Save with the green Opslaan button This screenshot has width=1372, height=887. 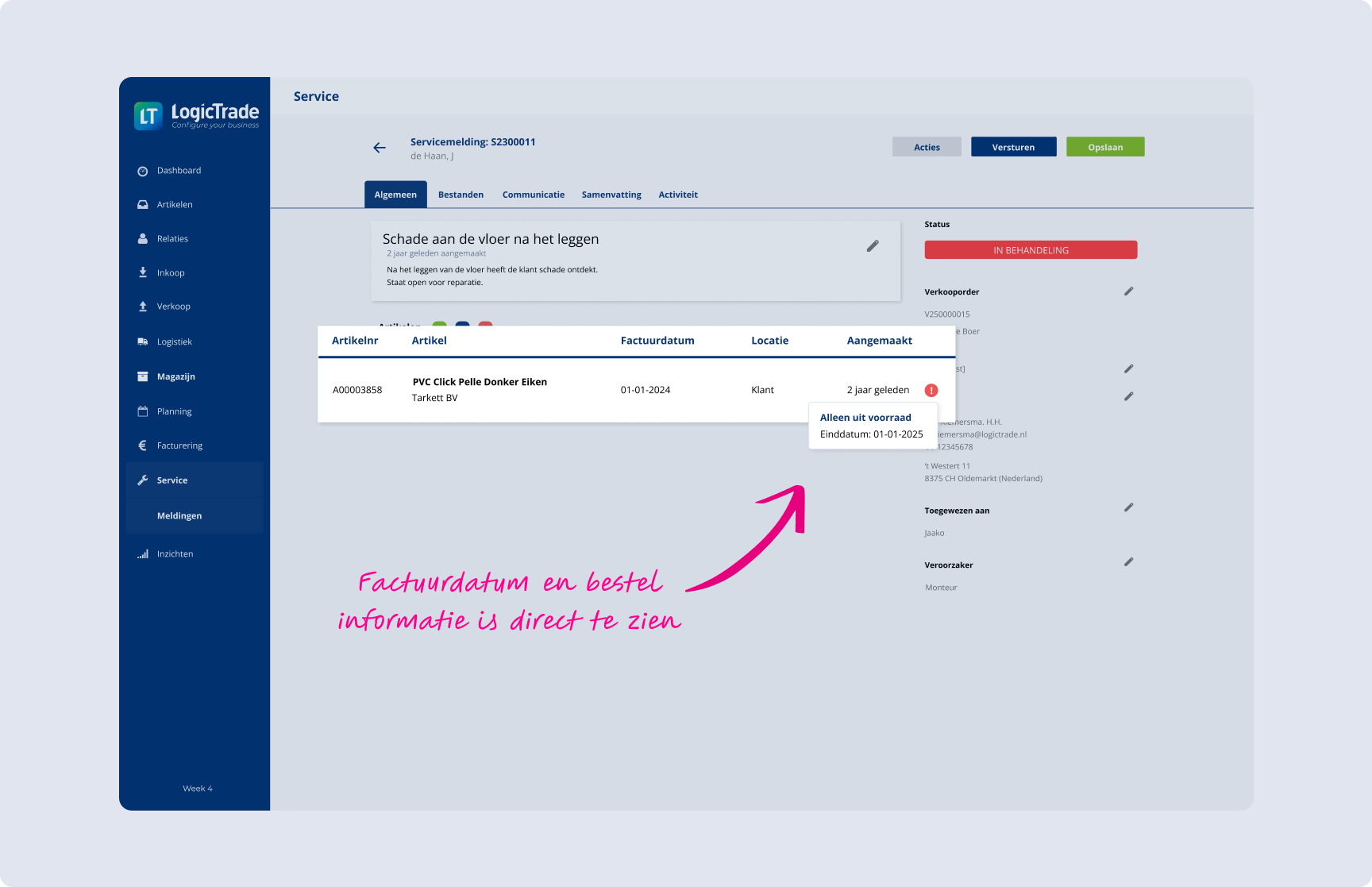pyautogui.click(x=1104, y=147)
